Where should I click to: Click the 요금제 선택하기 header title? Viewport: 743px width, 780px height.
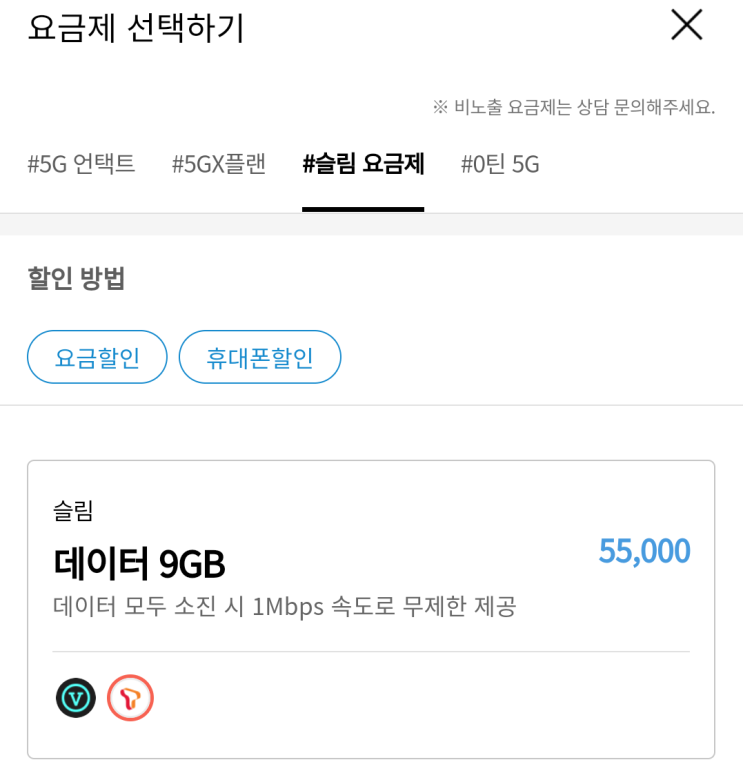(136, 27)
